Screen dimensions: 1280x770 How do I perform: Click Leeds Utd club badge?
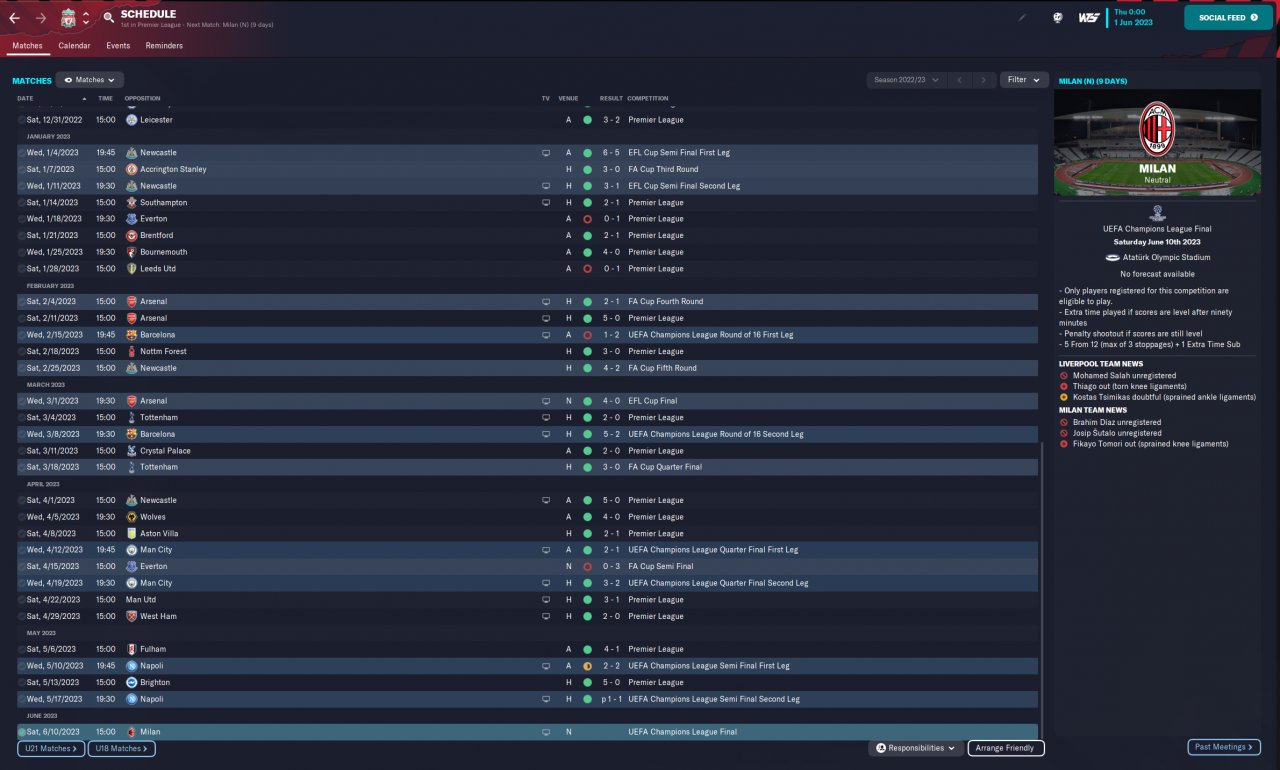point(132,268)
